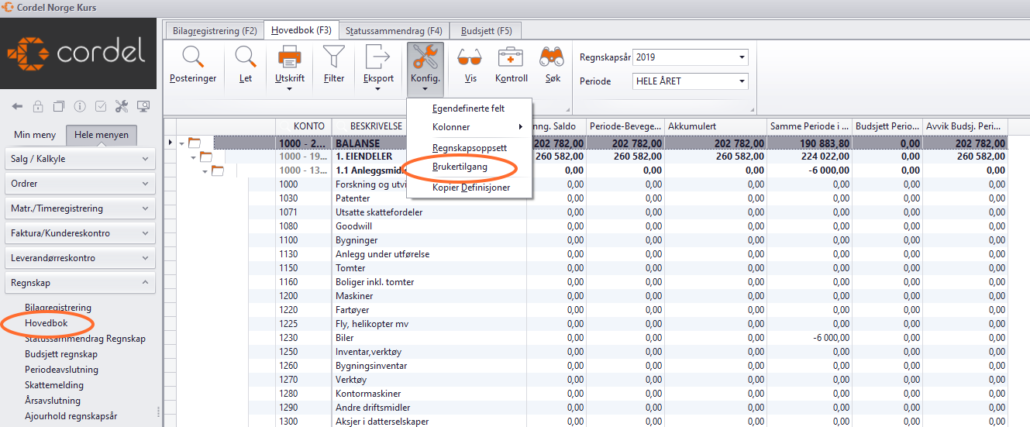Viewport: 1030px width, 427px height.
Task: Click the Eksport icon
Action: (x=378, y=57)
